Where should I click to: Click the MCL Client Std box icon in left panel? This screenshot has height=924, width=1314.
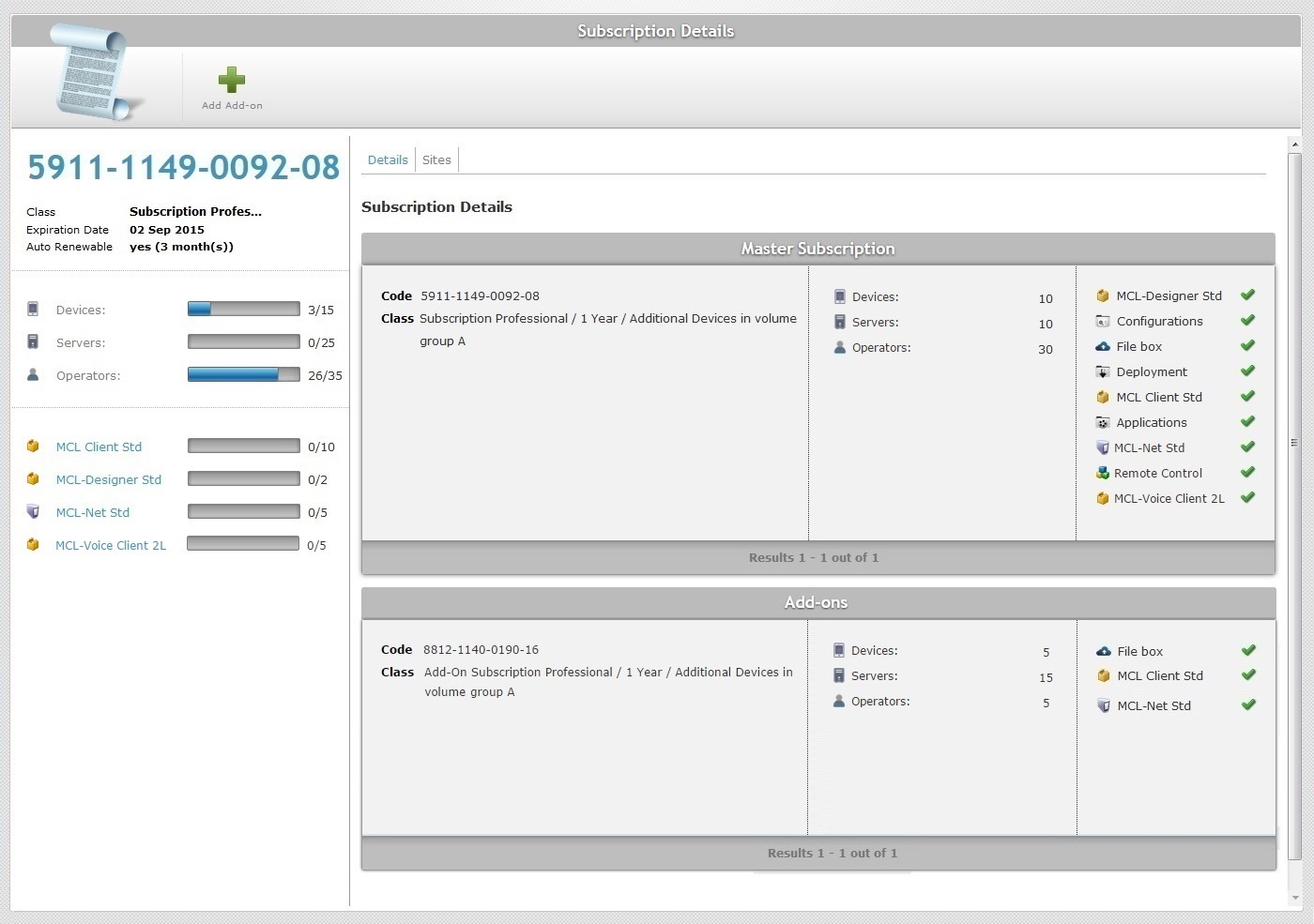pyautogui.click(x=33, y=447)
